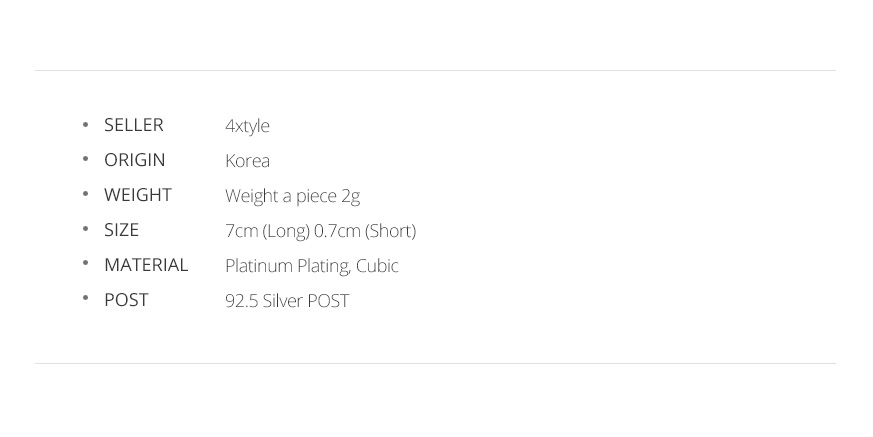Click the bullet beside MATERIAL
This screenshot has width=873, height=437.
[x=85, y=263]
